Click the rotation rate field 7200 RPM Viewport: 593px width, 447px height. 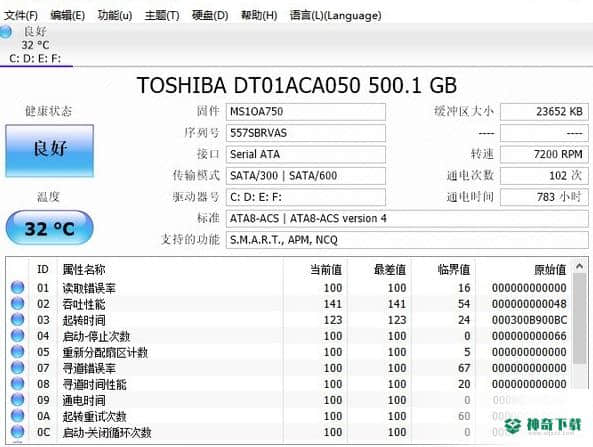tap(544, 154)
